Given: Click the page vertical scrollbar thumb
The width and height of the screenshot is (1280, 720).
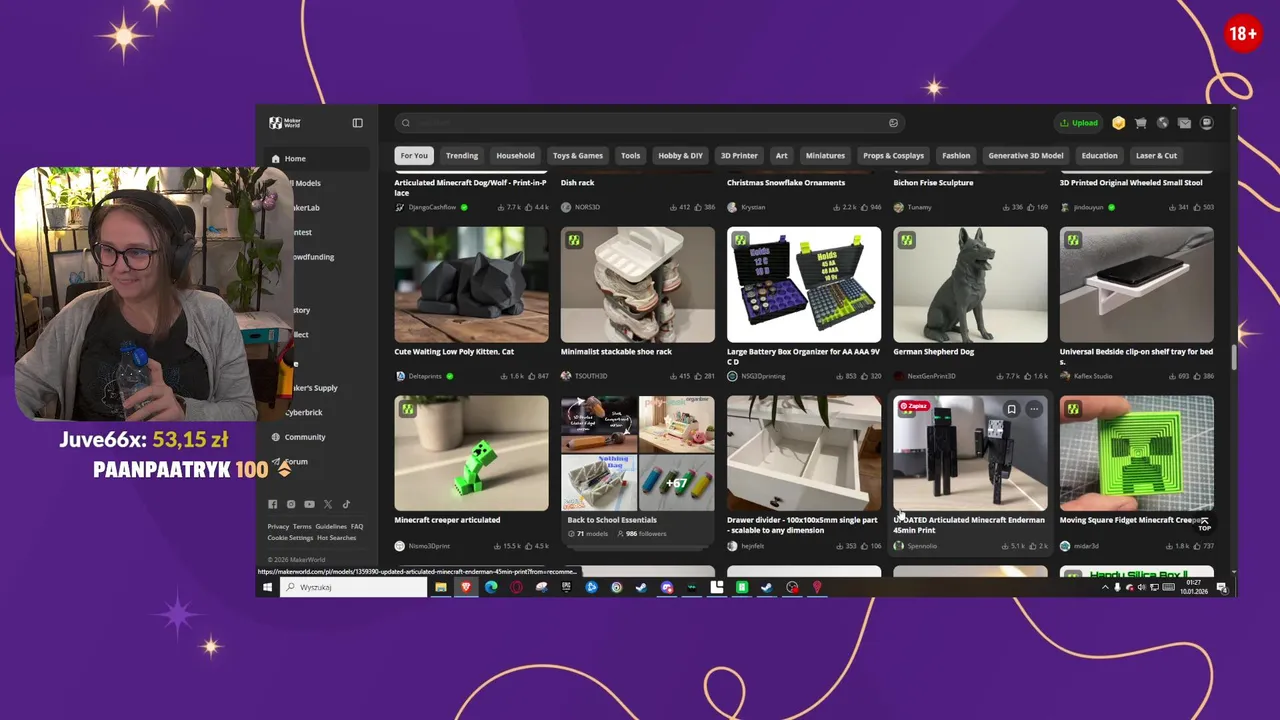Looking at the screenshot, I should tap(1234, 358).
